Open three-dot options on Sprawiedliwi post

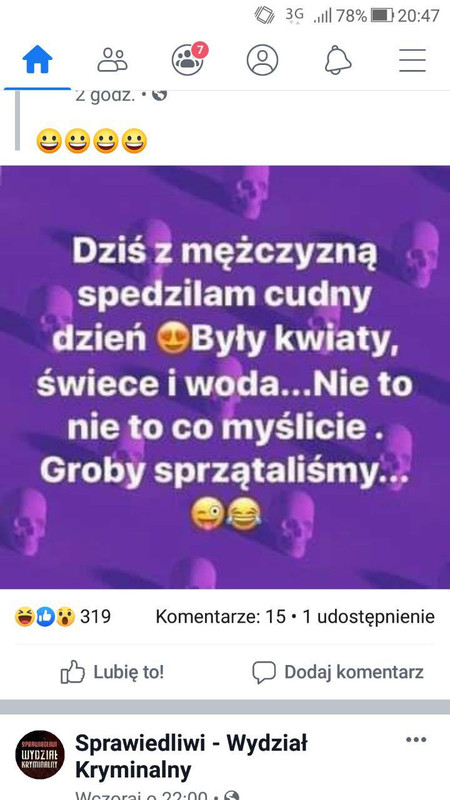click(416, 740)
